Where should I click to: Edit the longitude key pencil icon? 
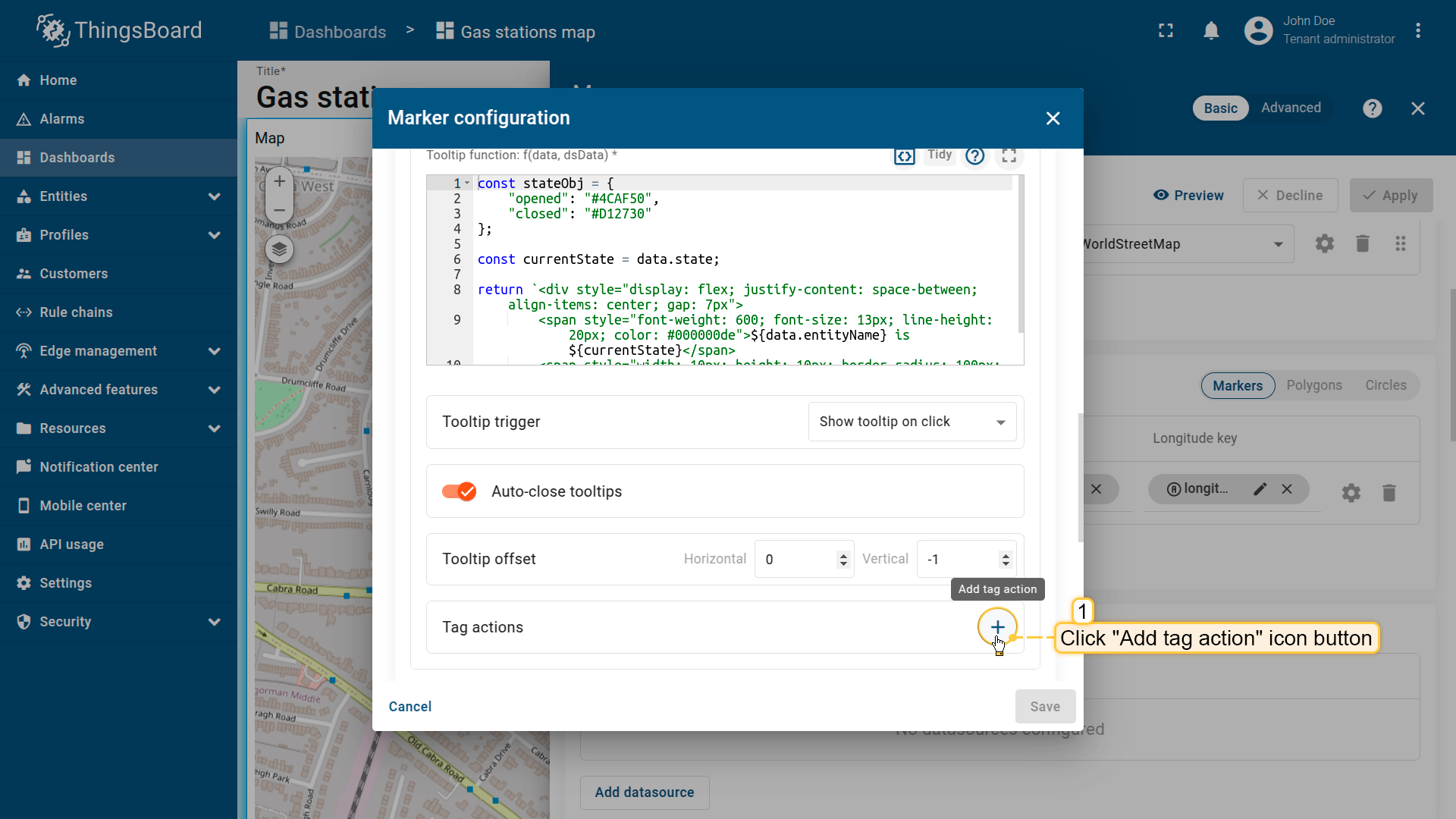click(1260, 489)
